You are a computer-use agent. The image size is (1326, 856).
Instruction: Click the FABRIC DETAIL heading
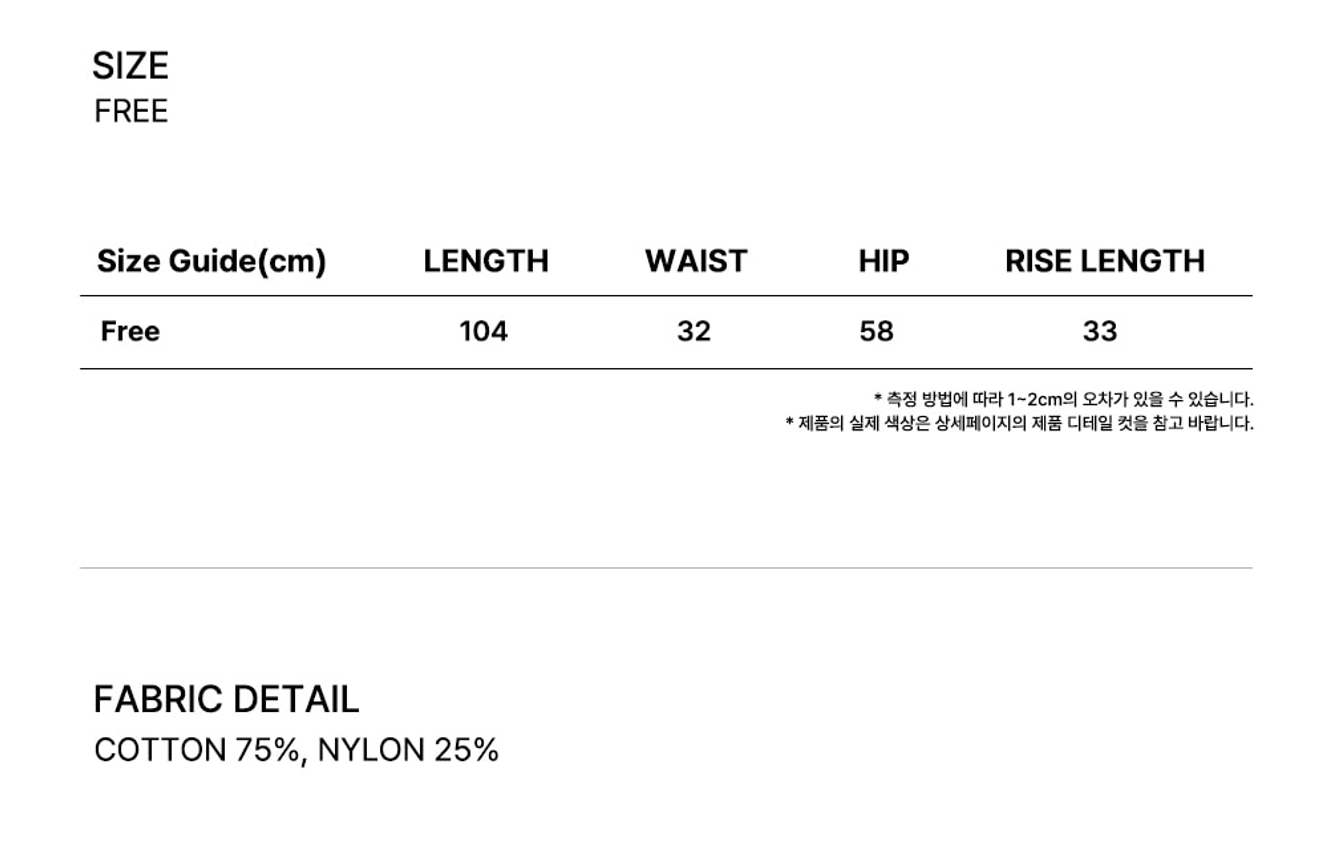pyautogui.click(x=226, y=699)
